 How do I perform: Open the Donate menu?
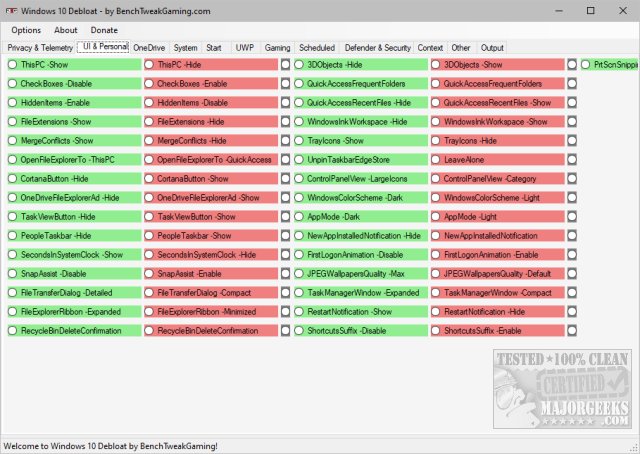tap(104, 30)
